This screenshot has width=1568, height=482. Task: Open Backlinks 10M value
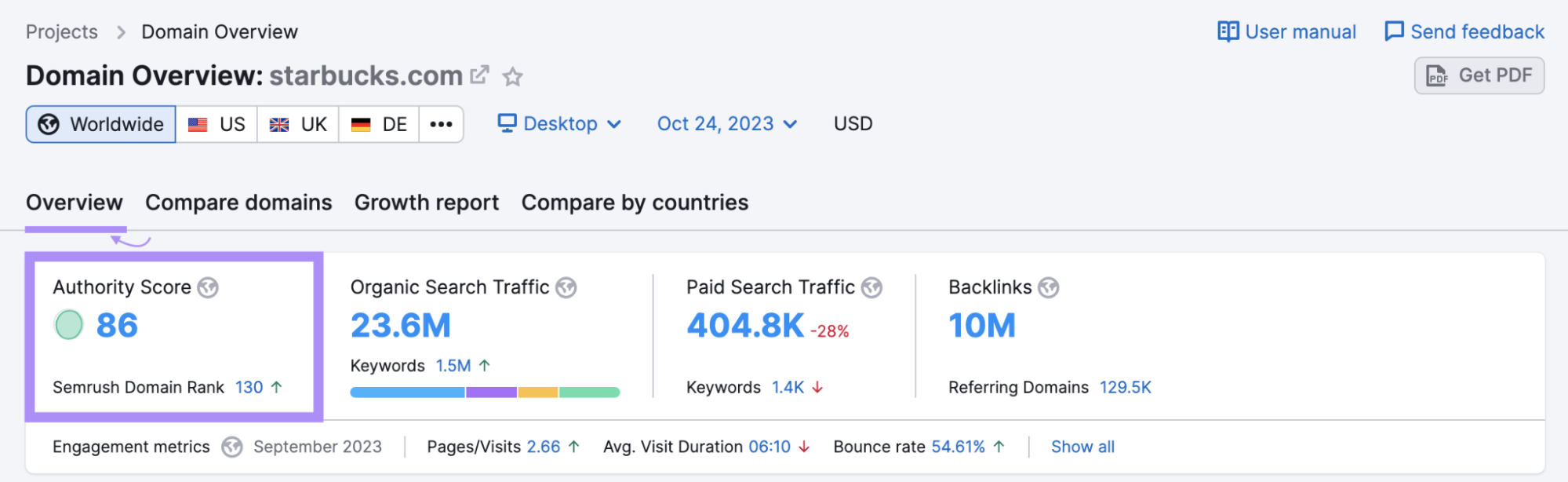point(982,325)
